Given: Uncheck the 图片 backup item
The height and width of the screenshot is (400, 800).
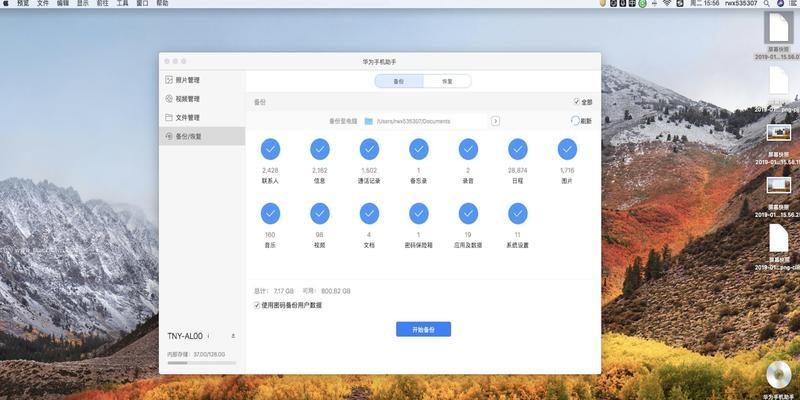Looking at the screenshot, I should click(567, 149).
